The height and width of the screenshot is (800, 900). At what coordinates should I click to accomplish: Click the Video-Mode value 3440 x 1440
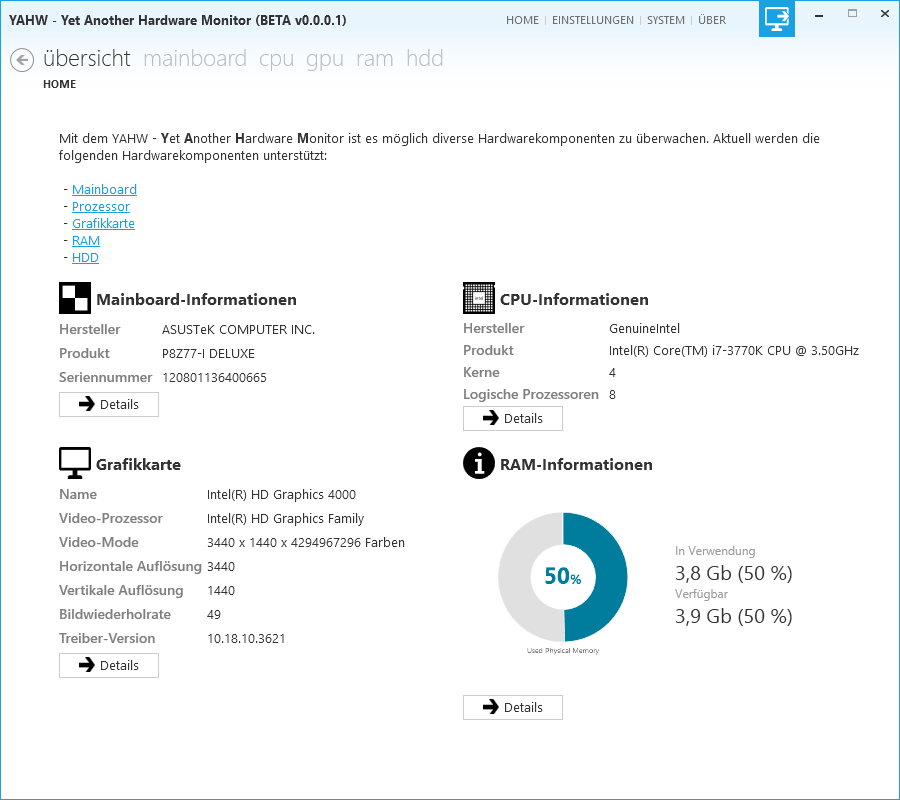coord(306,543)
